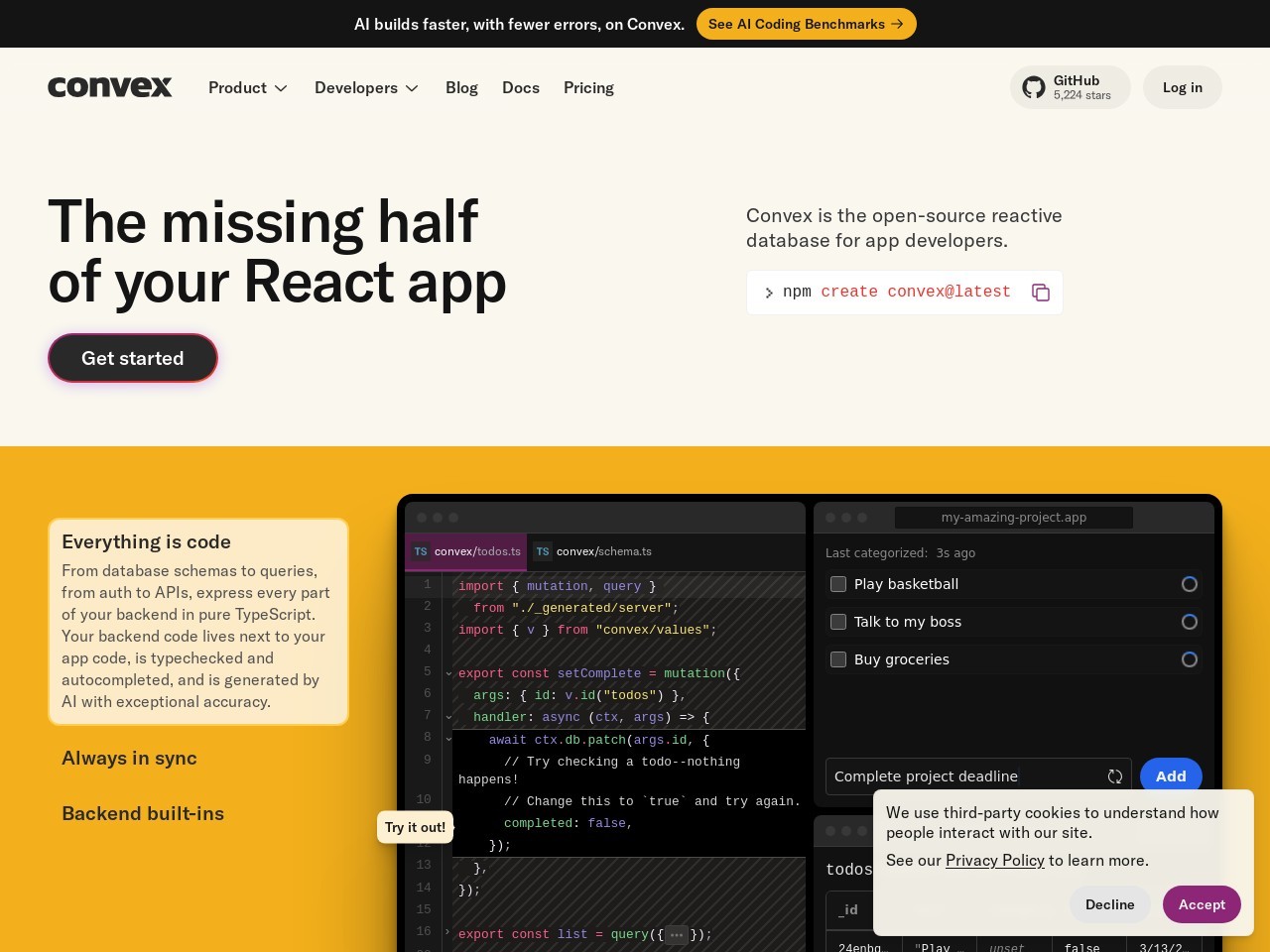Collapse code fold arrow at line 7

(448, 717)
